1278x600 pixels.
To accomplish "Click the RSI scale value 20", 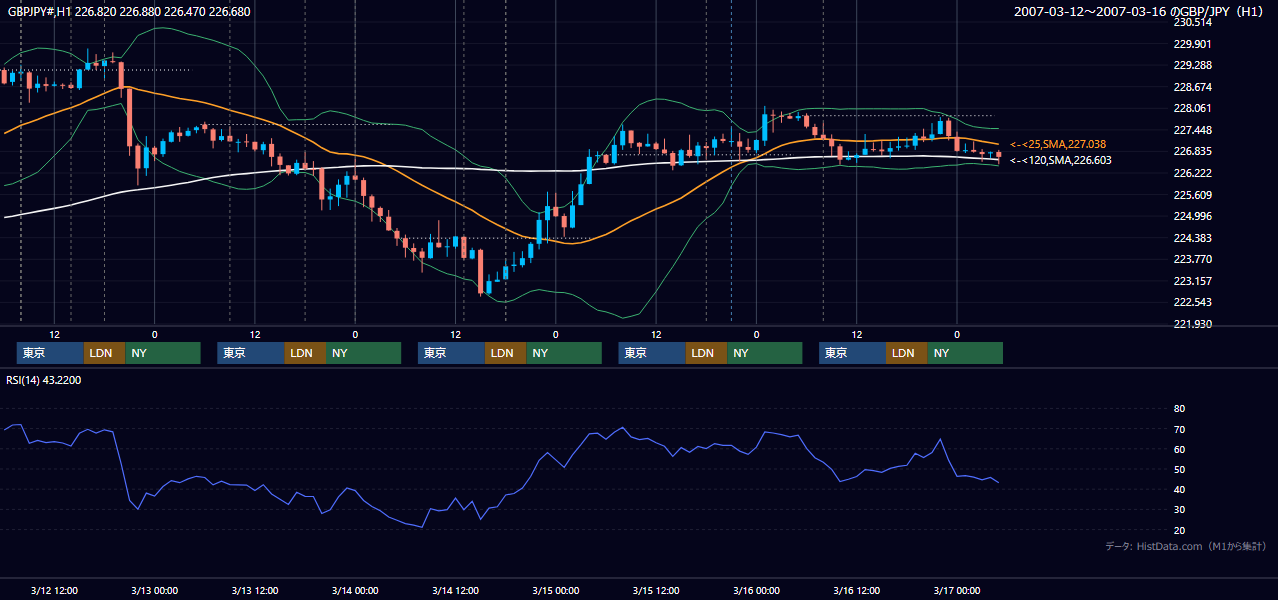I will pos(1179,530).
